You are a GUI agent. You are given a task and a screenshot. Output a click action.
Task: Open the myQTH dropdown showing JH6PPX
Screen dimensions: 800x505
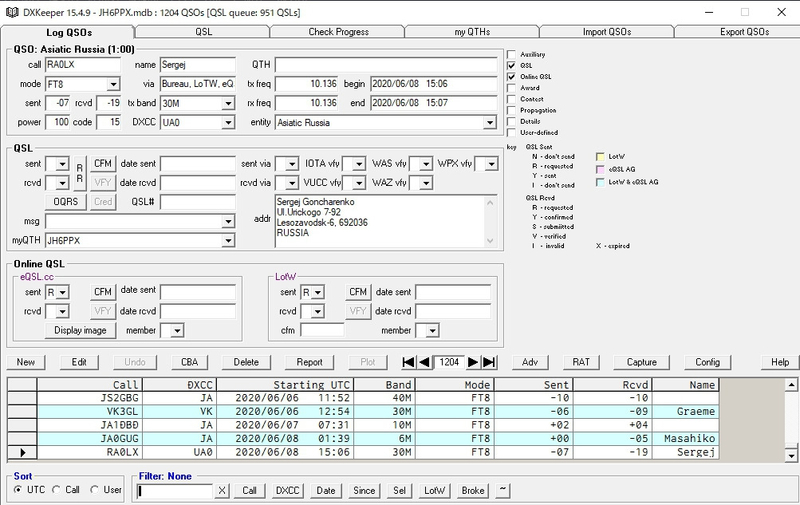[x=228, y=241]
